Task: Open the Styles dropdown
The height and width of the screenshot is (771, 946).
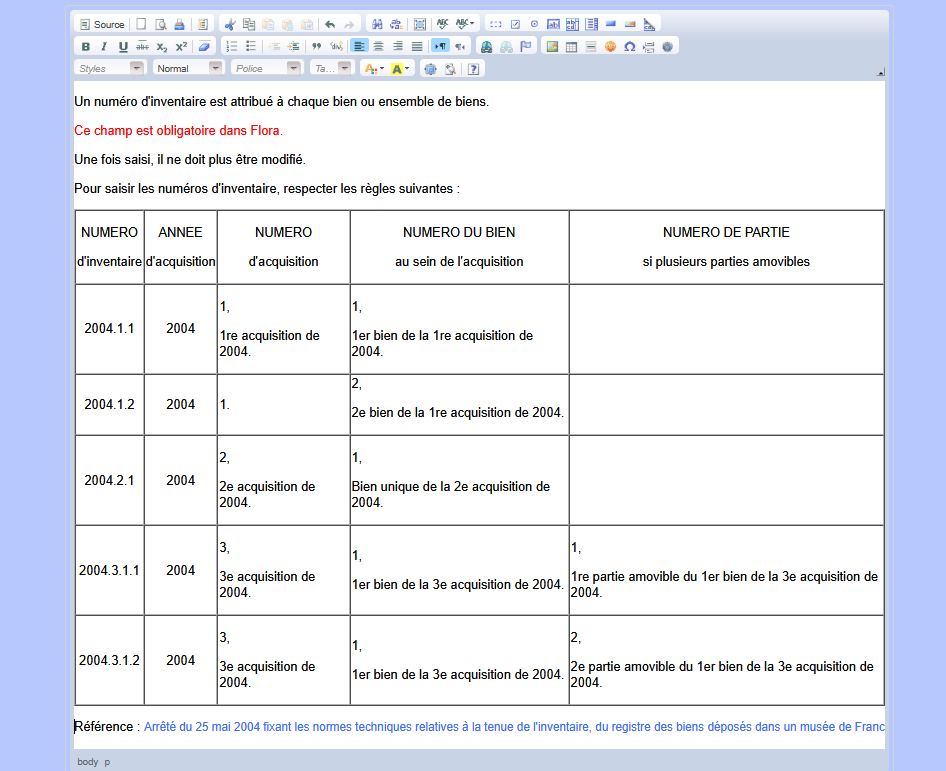Action: [x=110, y=68]
